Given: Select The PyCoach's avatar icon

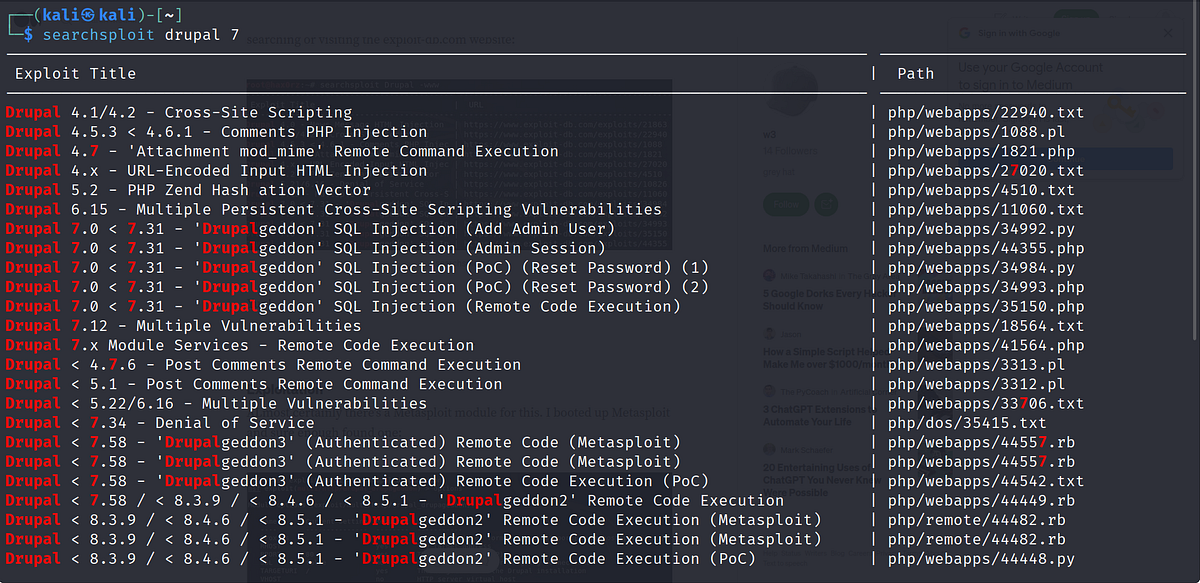Looking at the screenshot, I should coord(769,392).
